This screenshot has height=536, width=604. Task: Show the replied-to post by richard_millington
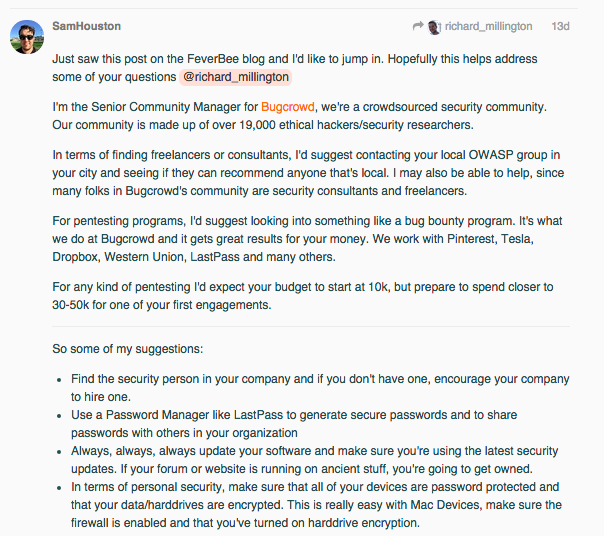pos(488,26)
